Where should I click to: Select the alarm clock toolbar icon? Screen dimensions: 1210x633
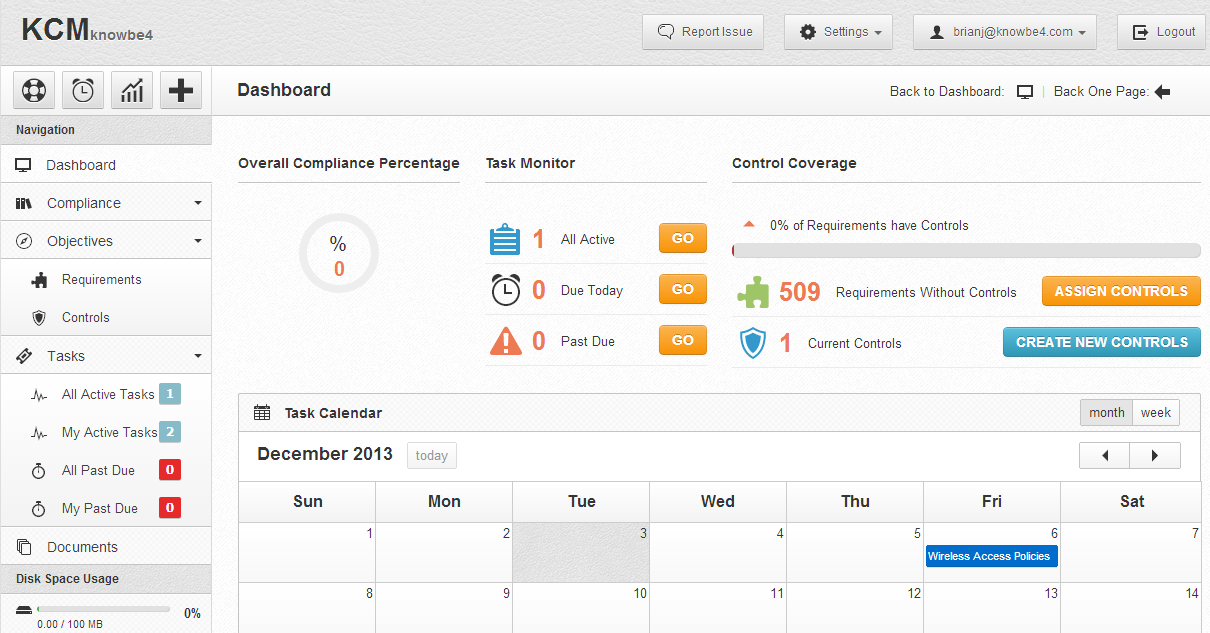tap(82, 90)
